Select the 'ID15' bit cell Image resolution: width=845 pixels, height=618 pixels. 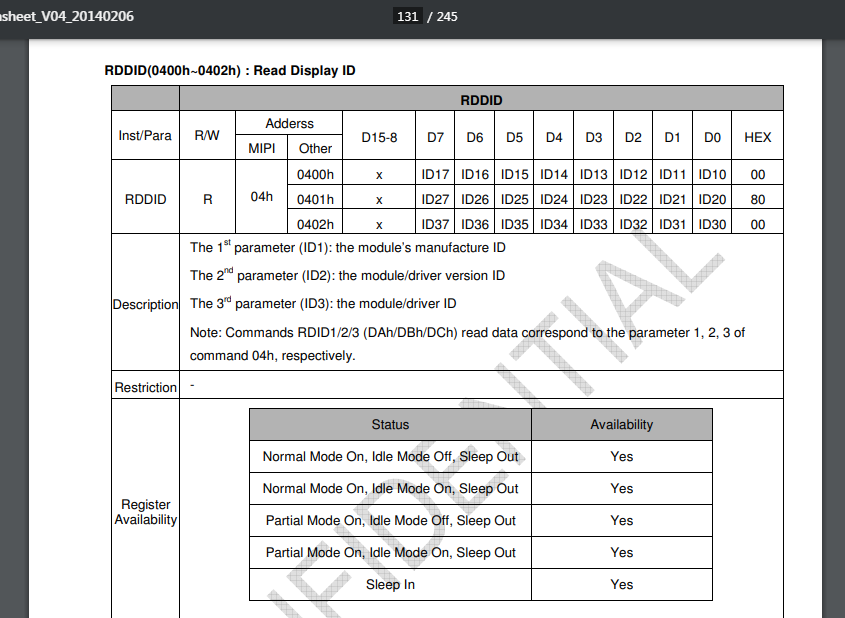click(x=515, y=175)
